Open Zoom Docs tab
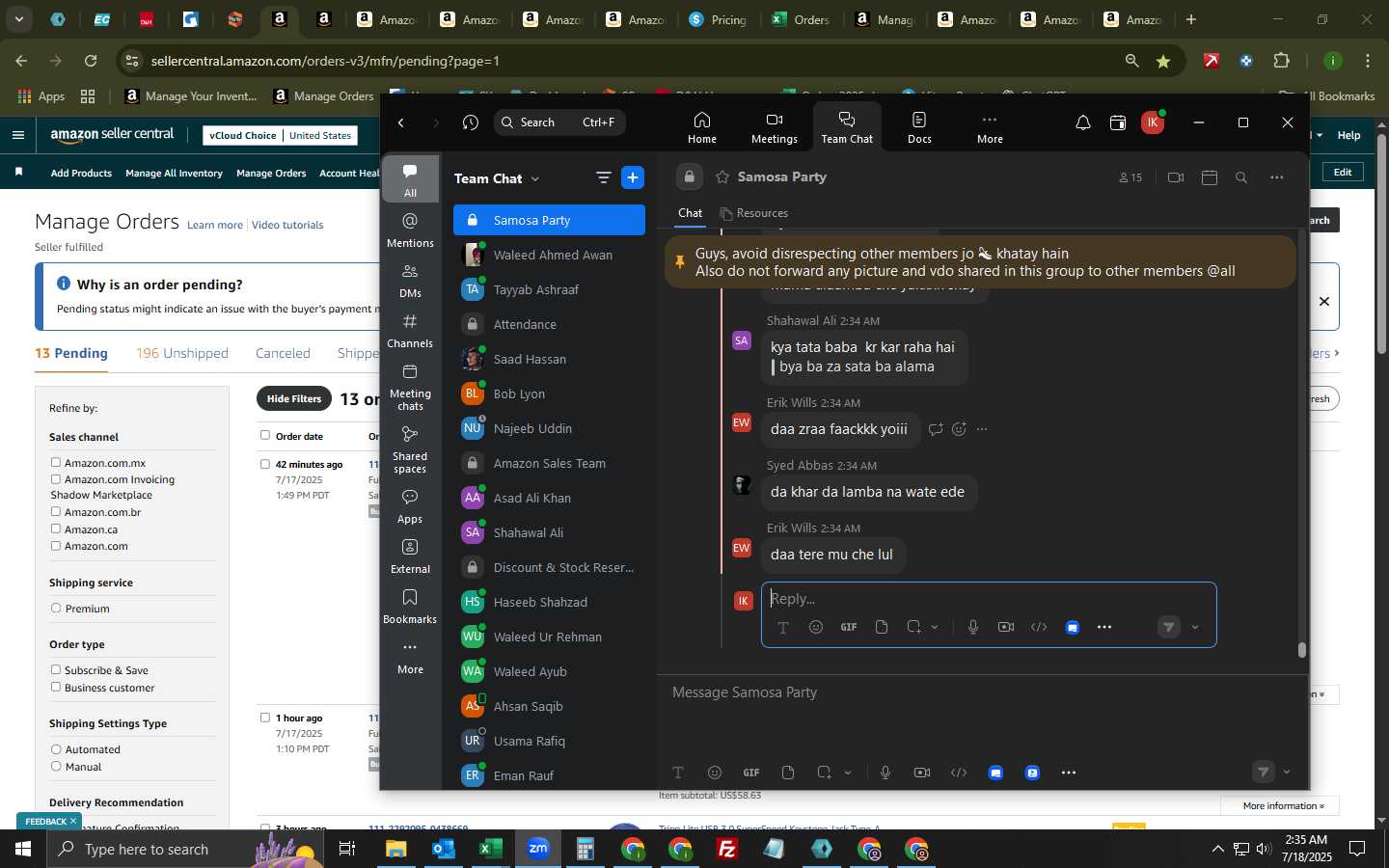This screenshot has height=868, width=1389. click(919, 126)
